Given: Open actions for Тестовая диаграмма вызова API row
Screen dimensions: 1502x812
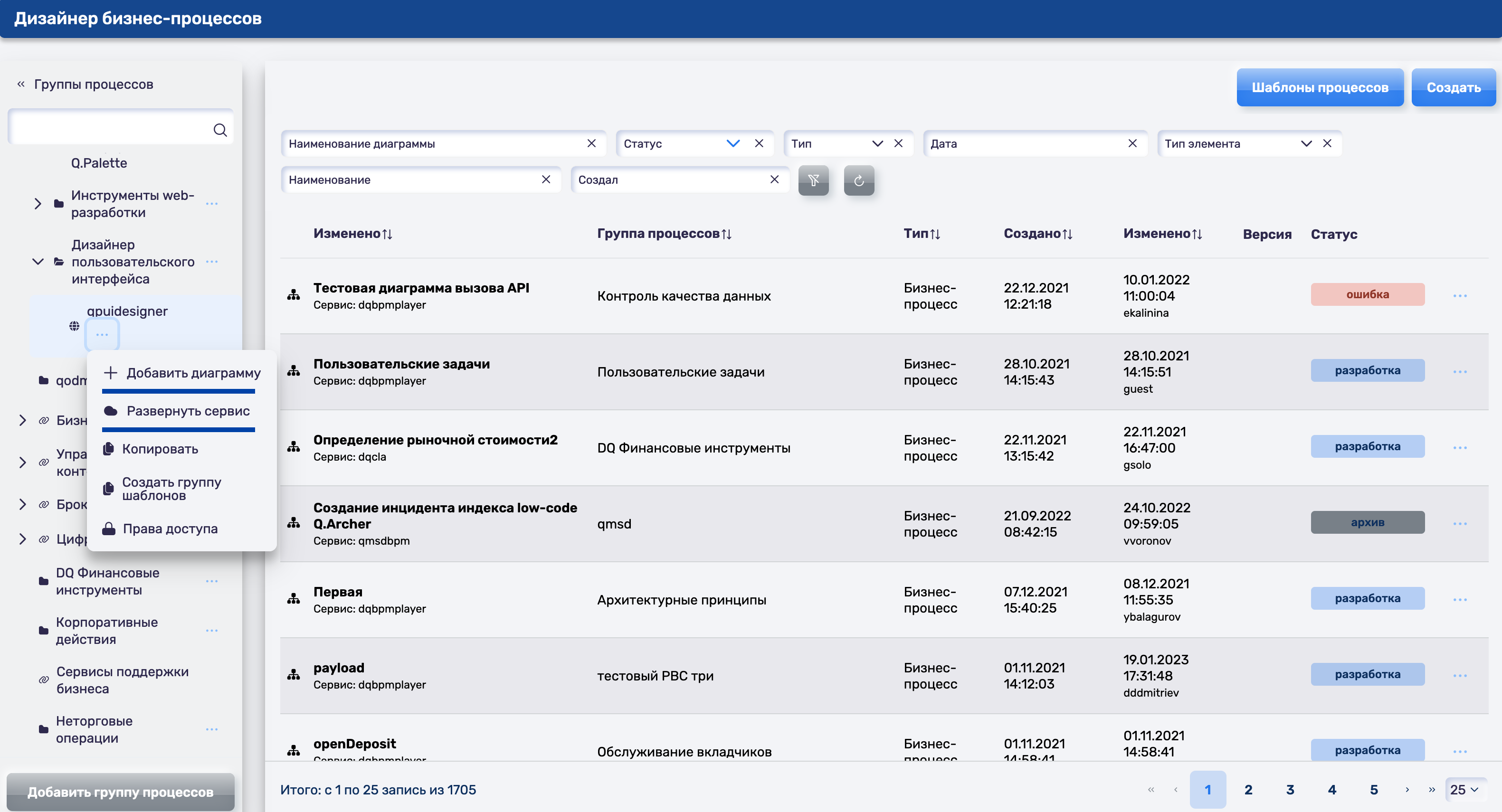Looking at the screenshot, I should (1459, 295).
